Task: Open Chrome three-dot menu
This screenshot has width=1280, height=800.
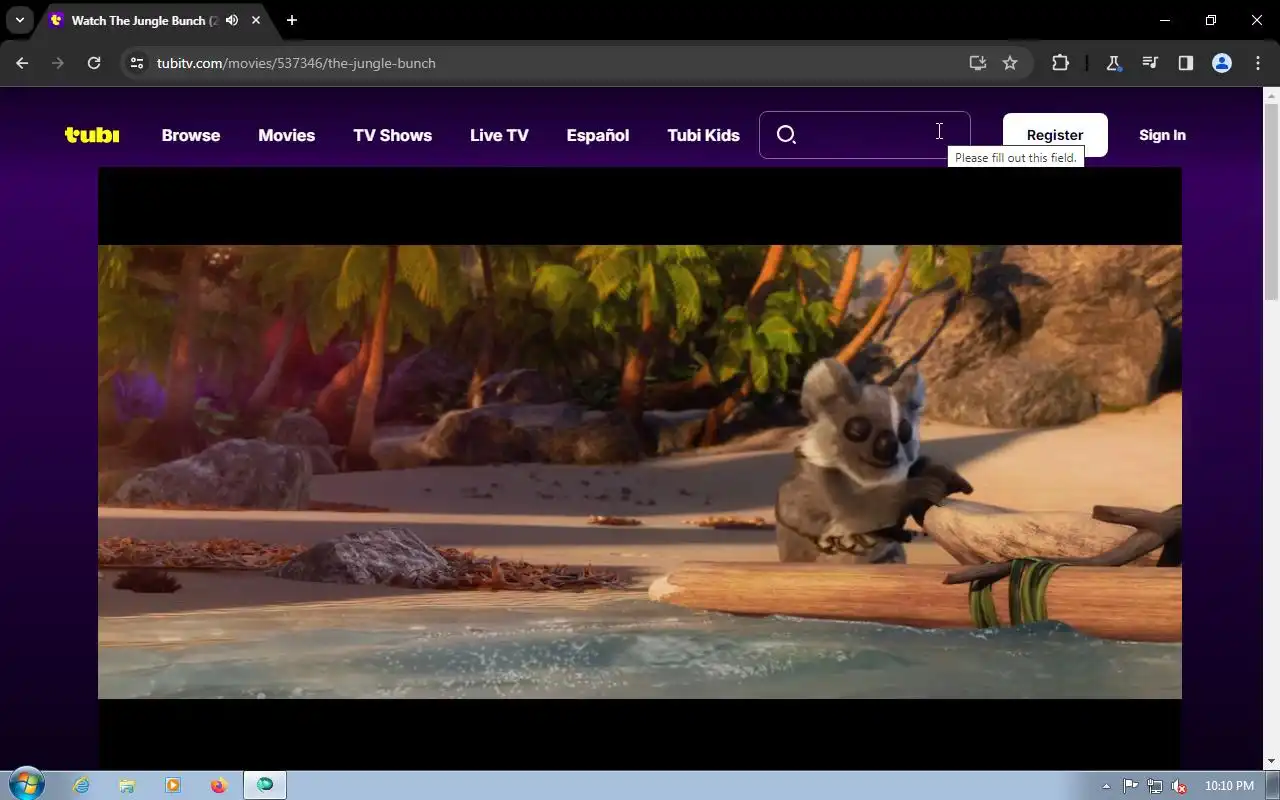Action: pos(1258,63)
